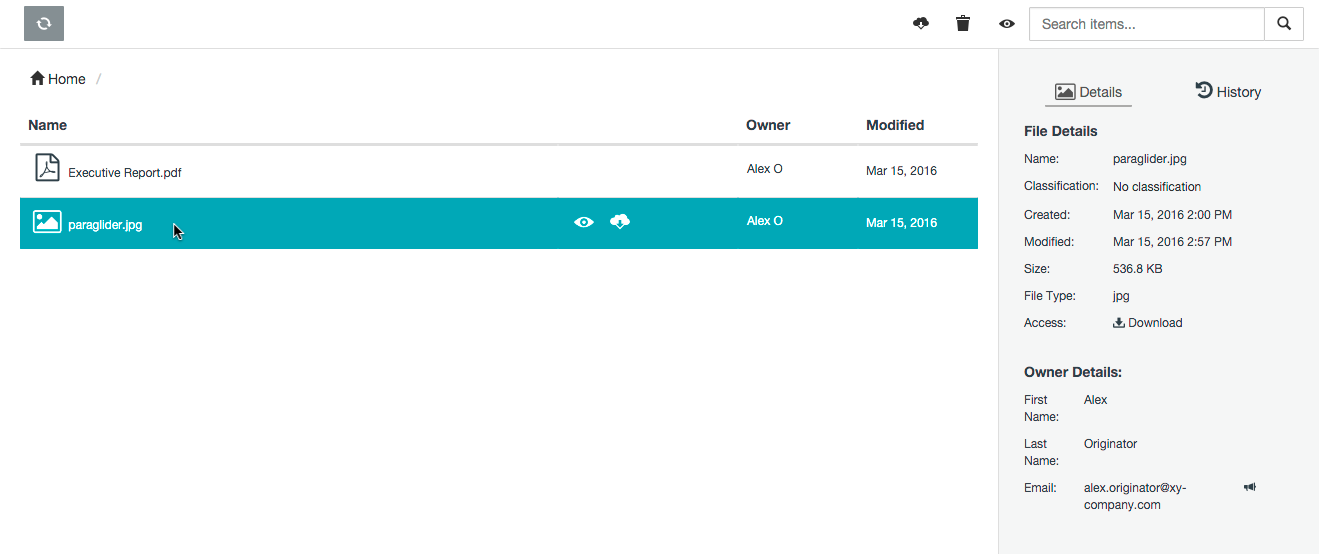
Task: Click the refresh button in top toolbar
Action: (x=44, y=24)
